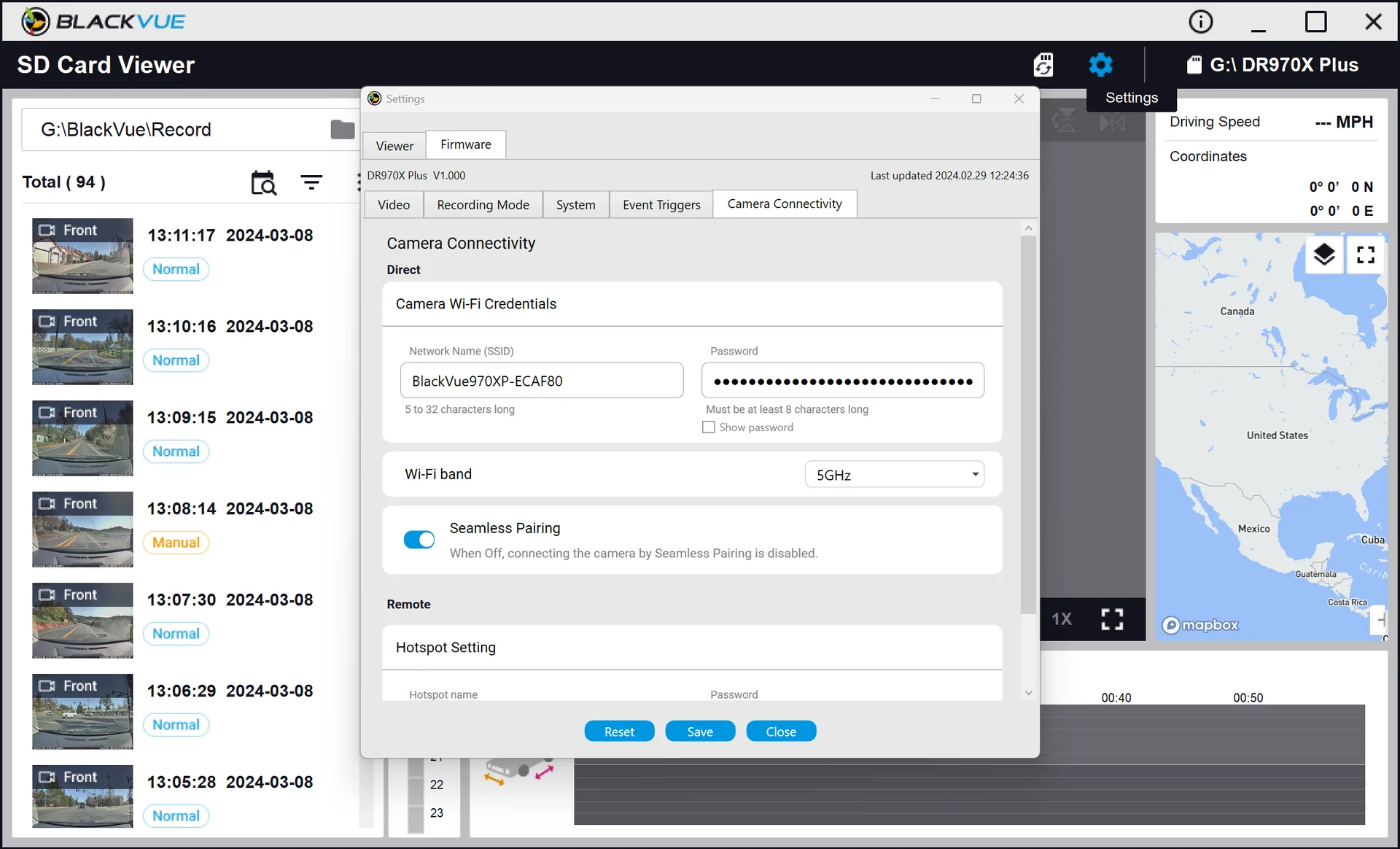Open the calendar search icon

point(263,182)
